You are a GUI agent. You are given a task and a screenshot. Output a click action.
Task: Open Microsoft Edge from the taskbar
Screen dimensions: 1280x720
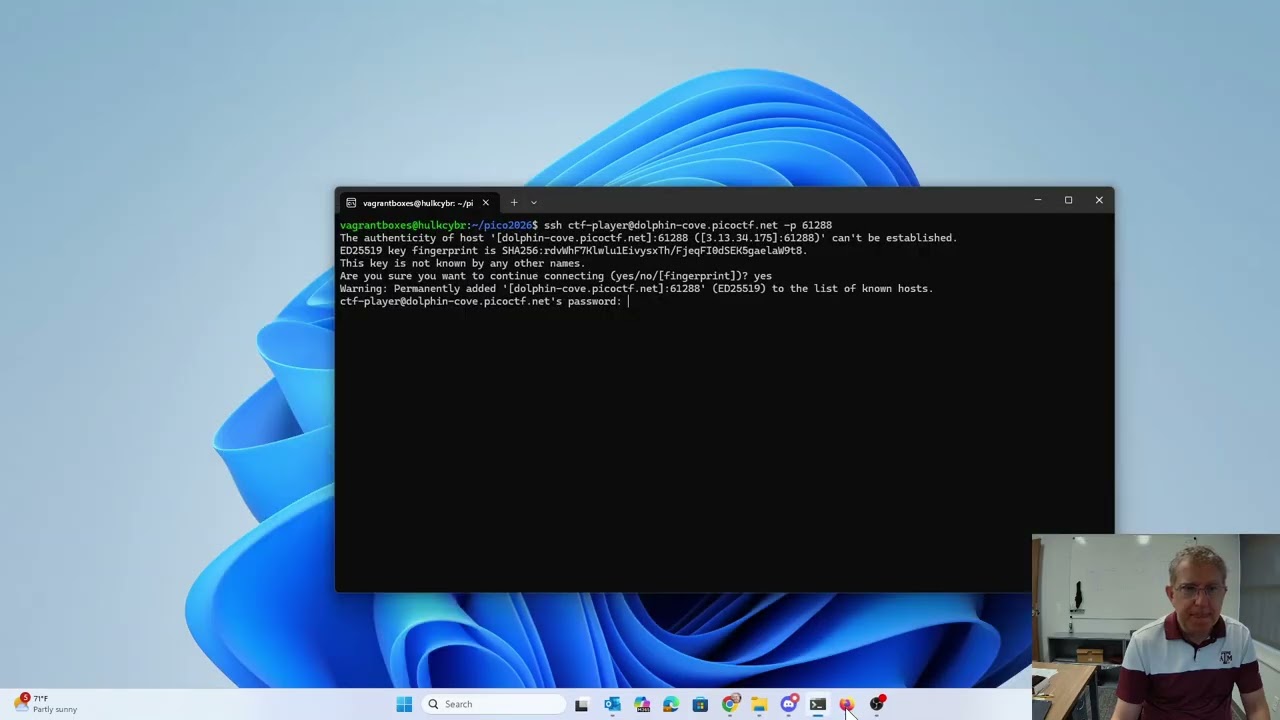point(671,704)
